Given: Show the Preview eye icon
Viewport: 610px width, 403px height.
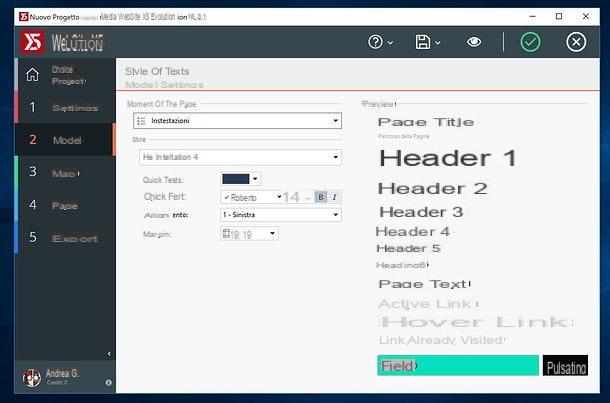Looking at the screenshot, I should [x=474, y=42].
